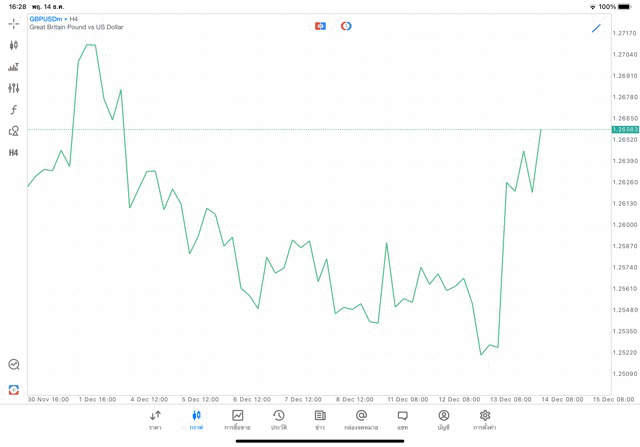Open chart settings sliders icon
The width and height of the screenshot is (640, 447).
click(x=14, y=88)
